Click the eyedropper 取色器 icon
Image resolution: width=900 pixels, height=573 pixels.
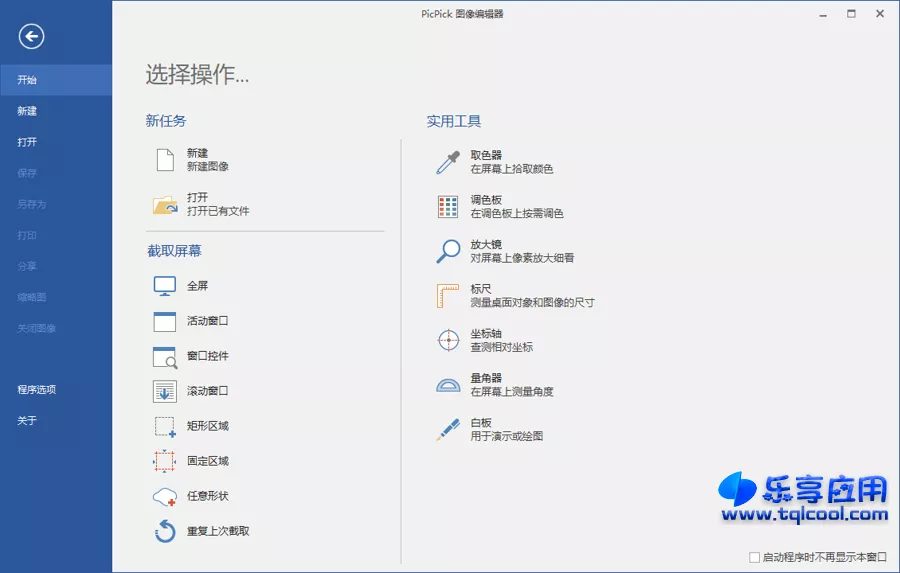click(448, 162)
